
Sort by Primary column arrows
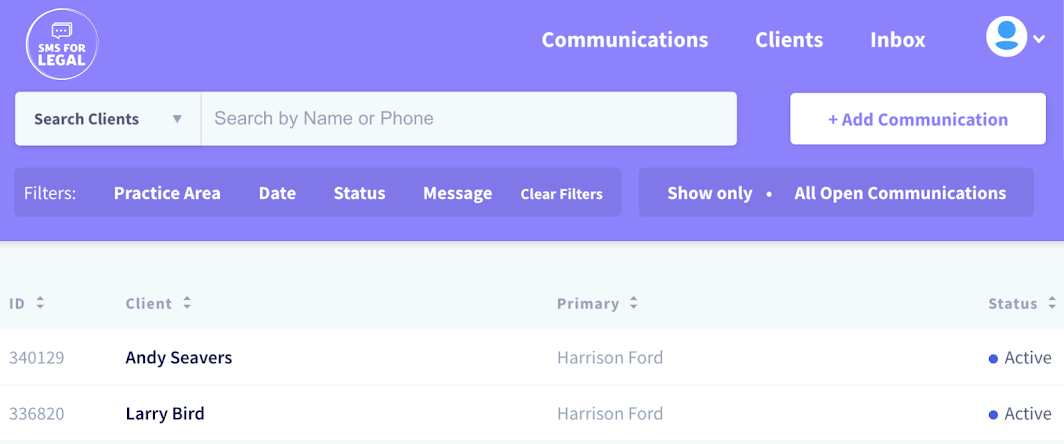pos(633,303)
